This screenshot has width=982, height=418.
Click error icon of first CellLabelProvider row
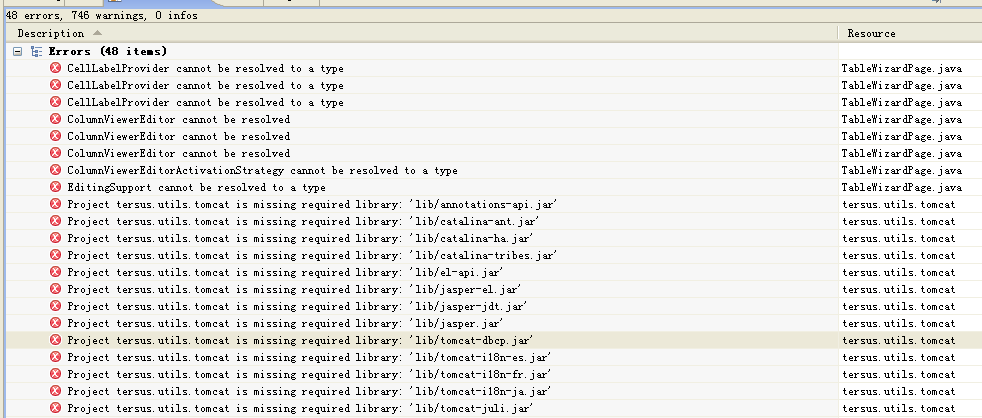coord(56,68)
